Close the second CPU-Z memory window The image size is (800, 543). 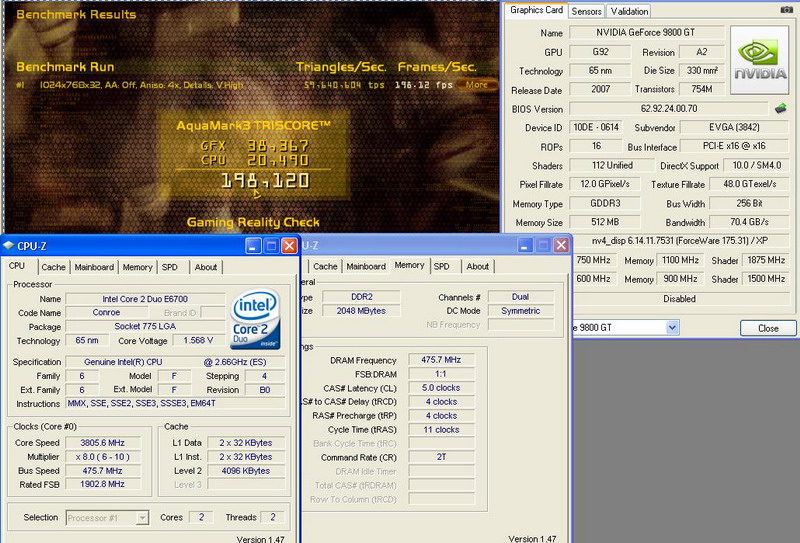point(561,245)
